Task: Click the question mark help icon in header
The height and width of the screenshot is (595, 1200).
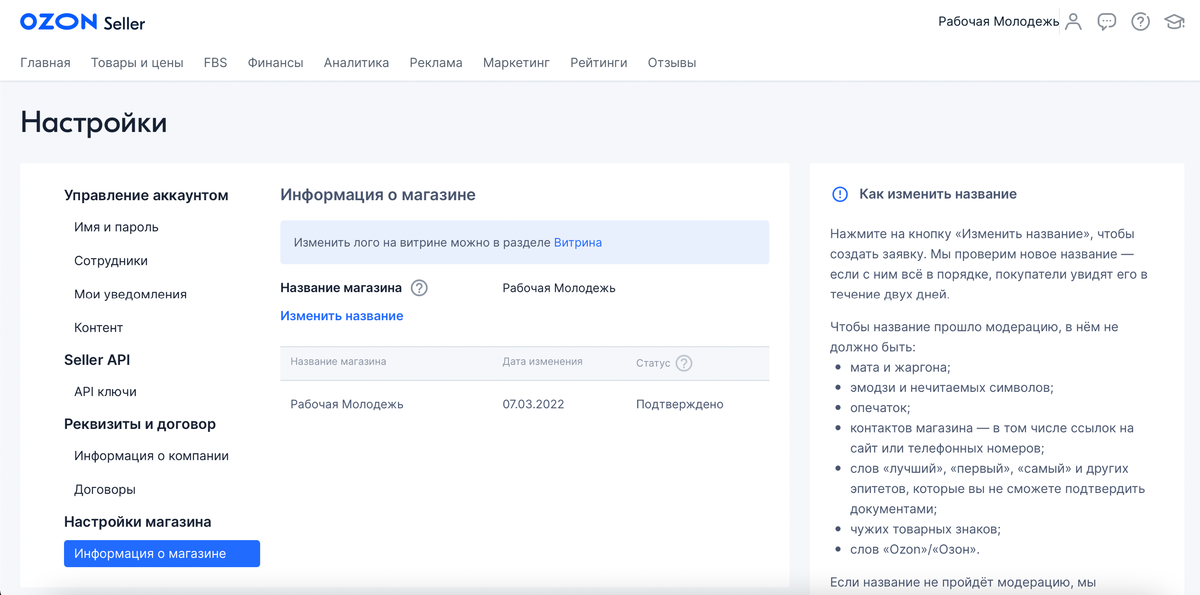Action: [x=1140, y=22]
